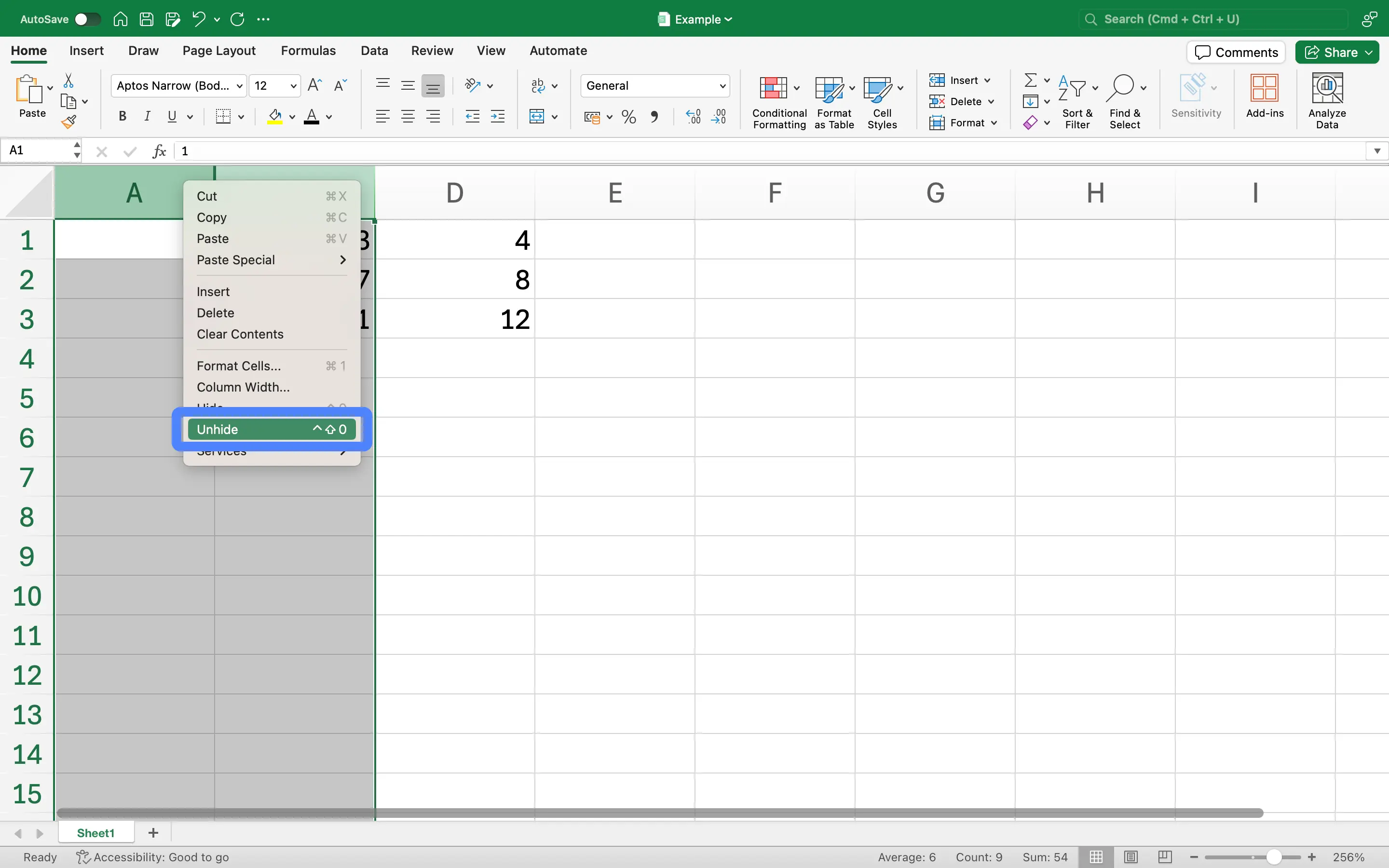Screen dimensions: 1389x868
Task: Click the Increase Decimal icon
Action: pyautogui.click(x=694, y=117)
